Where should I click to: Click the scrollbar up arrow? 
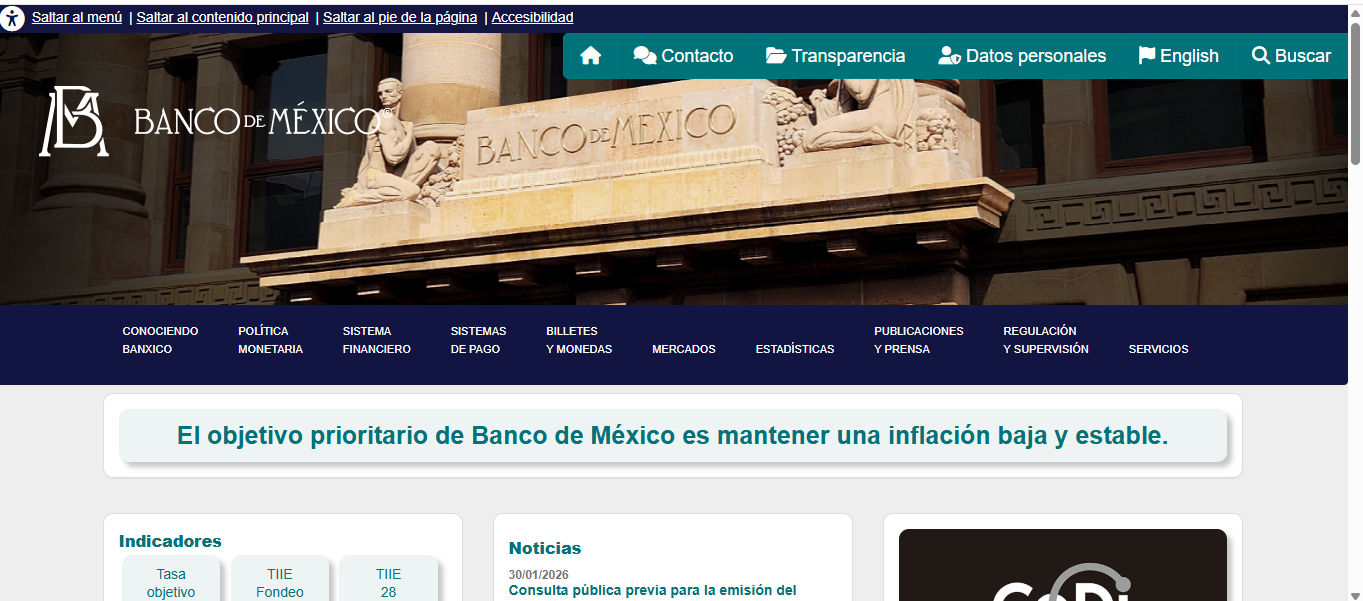pos(1355,11)
